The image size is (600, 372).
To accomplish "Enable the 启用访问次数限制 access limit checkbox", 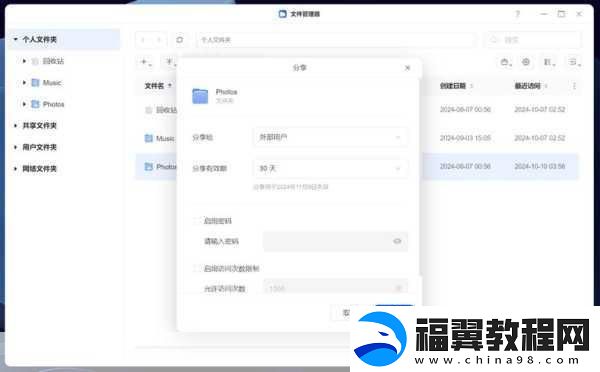I will point(196,268).
